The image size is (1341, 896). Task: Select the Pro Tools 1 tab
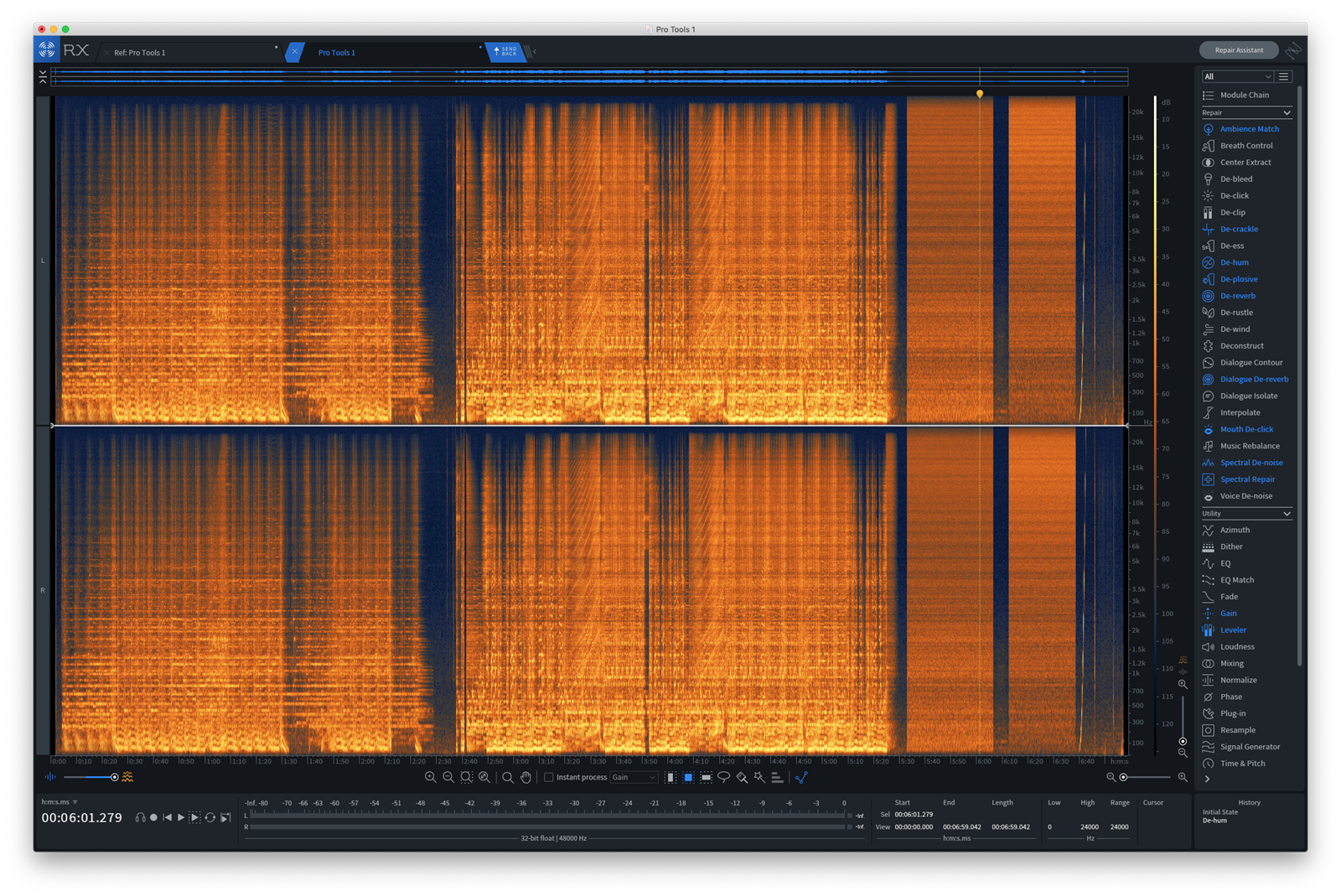(337, 53)
